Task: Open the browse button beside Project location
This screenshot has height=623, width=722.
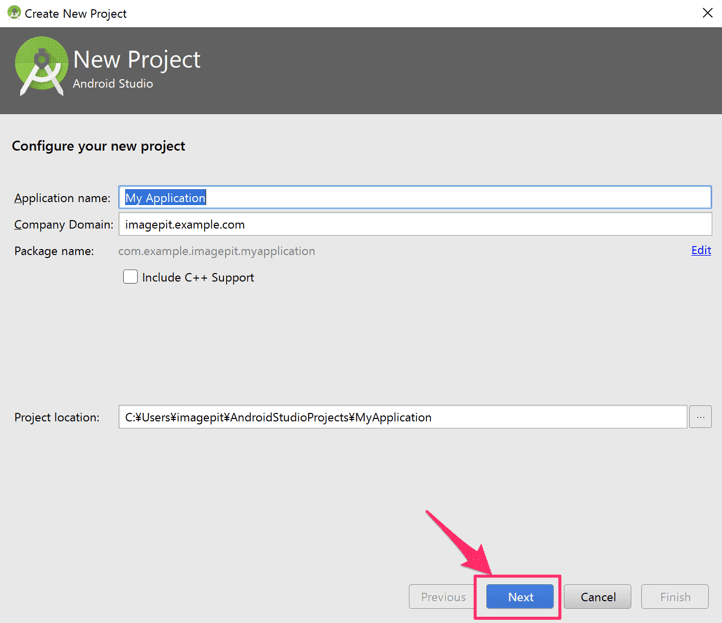Action: pyautogui.click(x=700, y=417)
